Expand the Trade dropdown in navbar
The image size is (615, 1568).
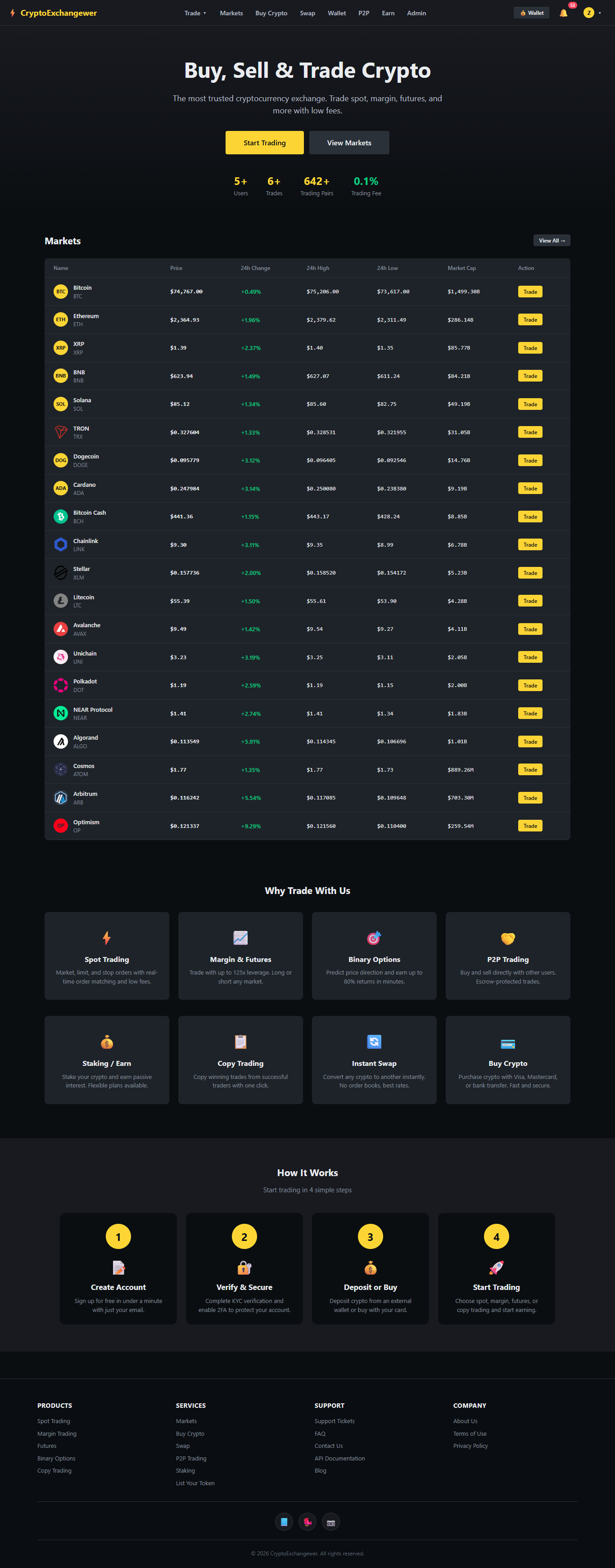(195, 13)
